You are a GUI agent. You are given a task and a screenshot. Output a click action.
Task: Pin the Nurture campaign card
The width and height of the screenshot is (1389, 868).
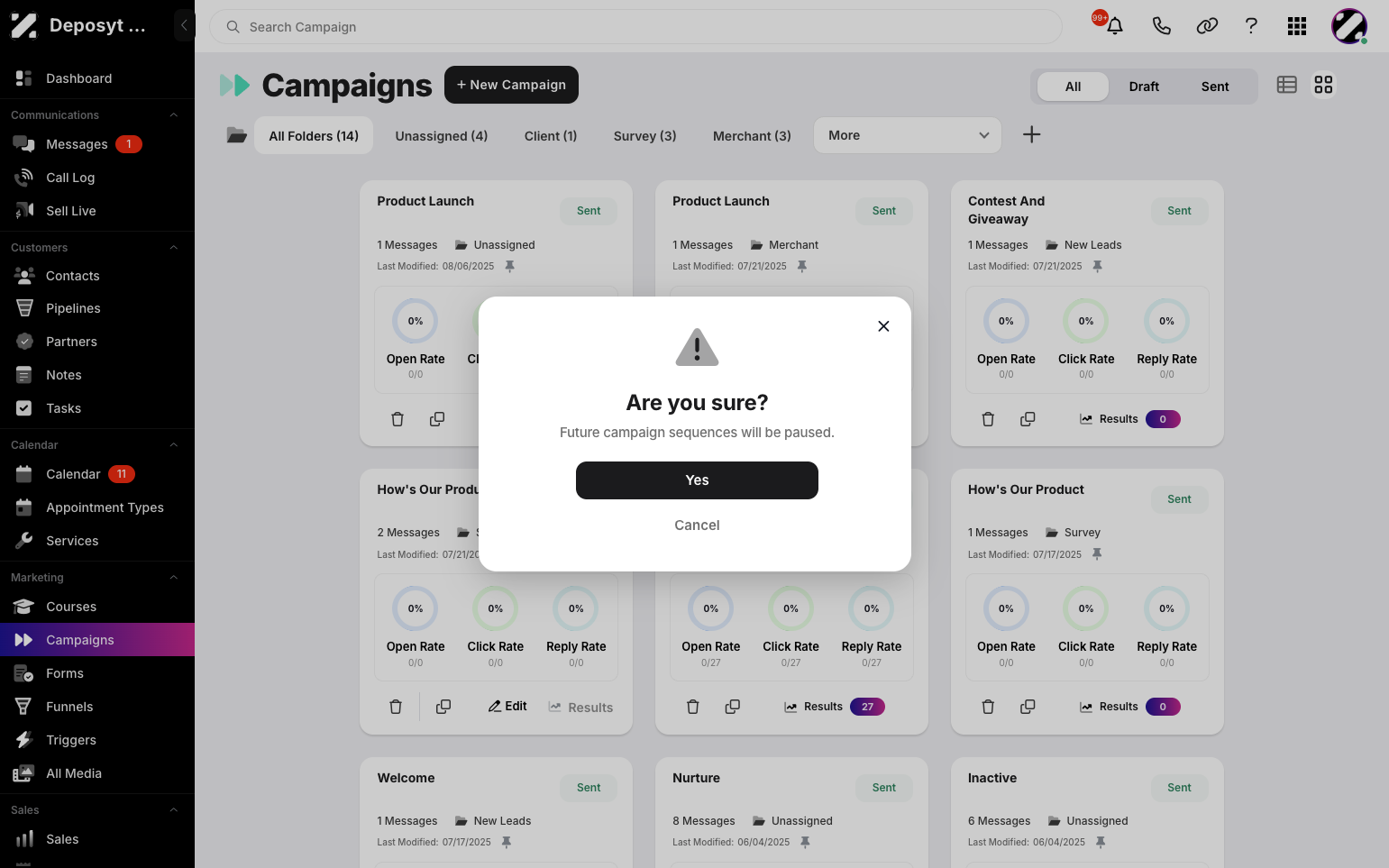805,843
